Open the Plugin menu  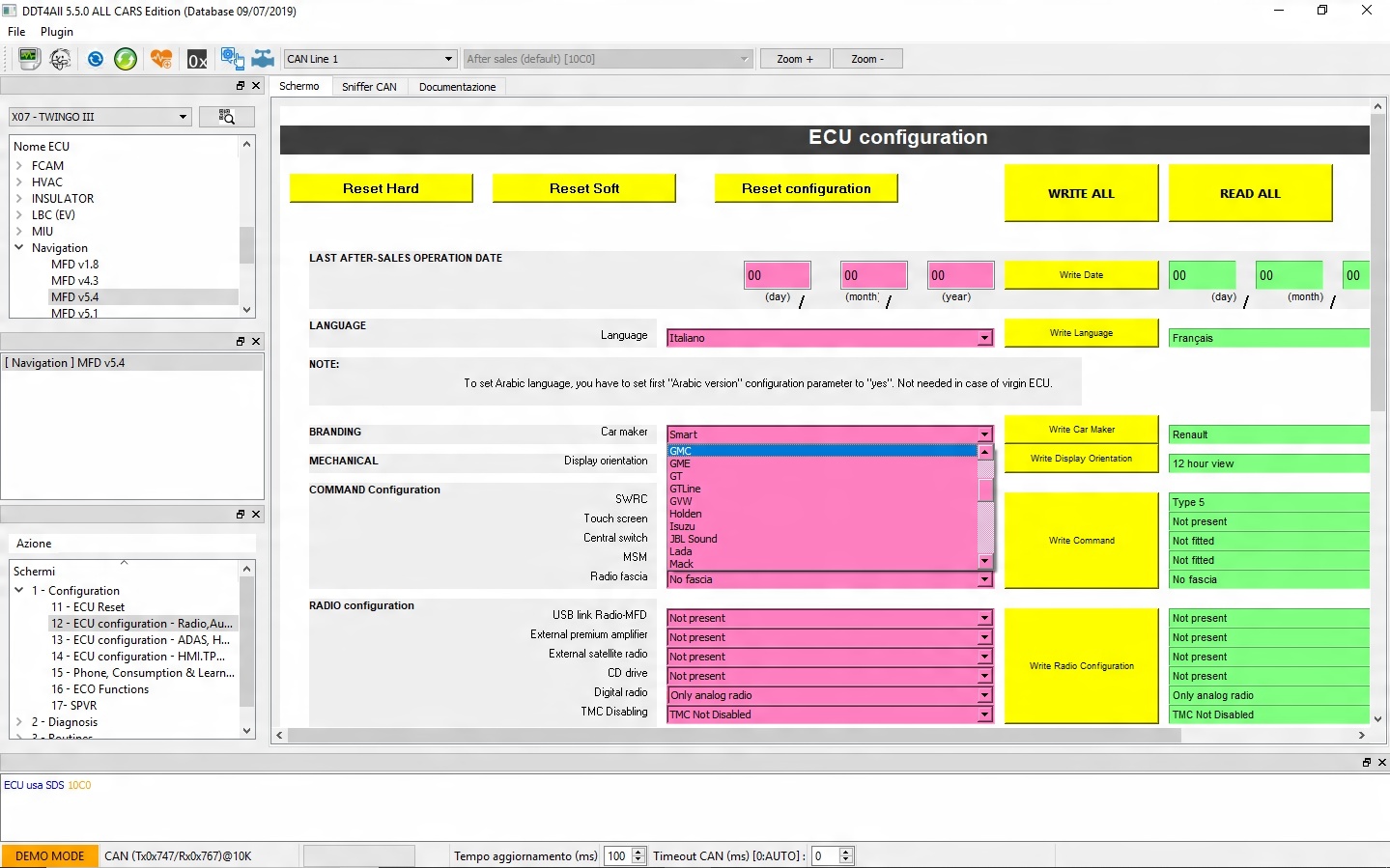coord(57,32)
